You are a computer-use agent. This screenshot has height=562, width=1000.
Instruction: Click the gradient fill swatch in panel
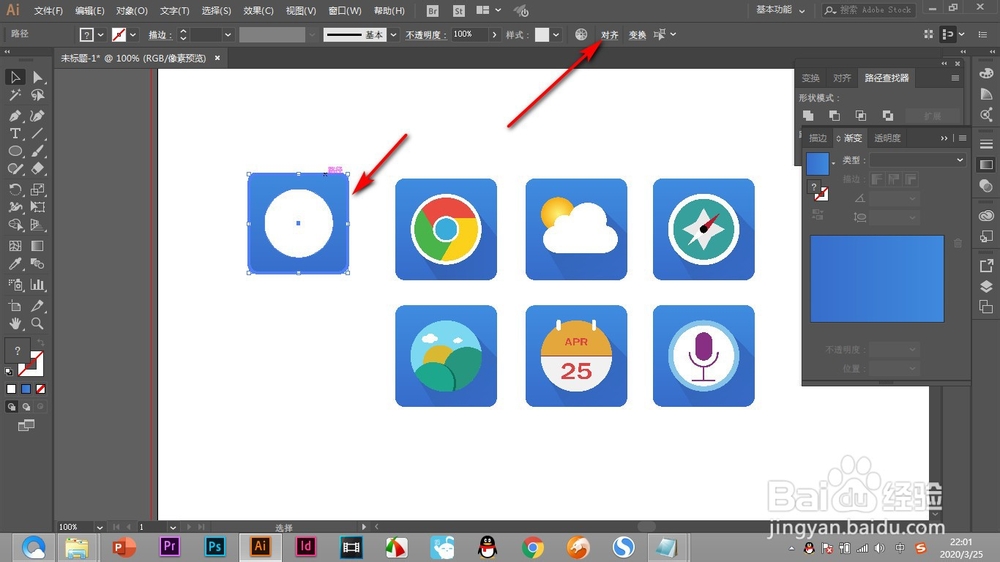(x=818, y=163)
